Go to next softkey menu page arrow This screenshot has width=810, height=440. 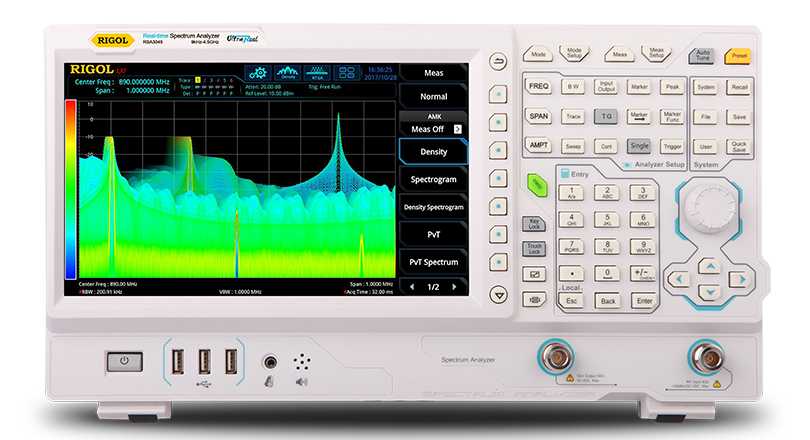point(458,287)
